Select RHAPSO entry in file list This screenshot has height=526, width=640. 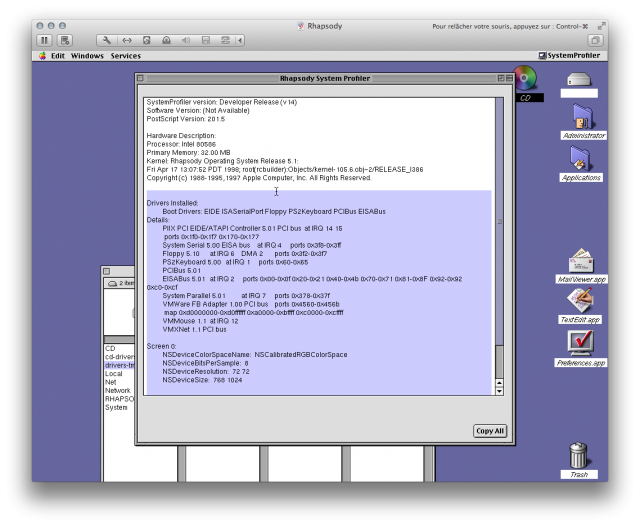(120, 399)
